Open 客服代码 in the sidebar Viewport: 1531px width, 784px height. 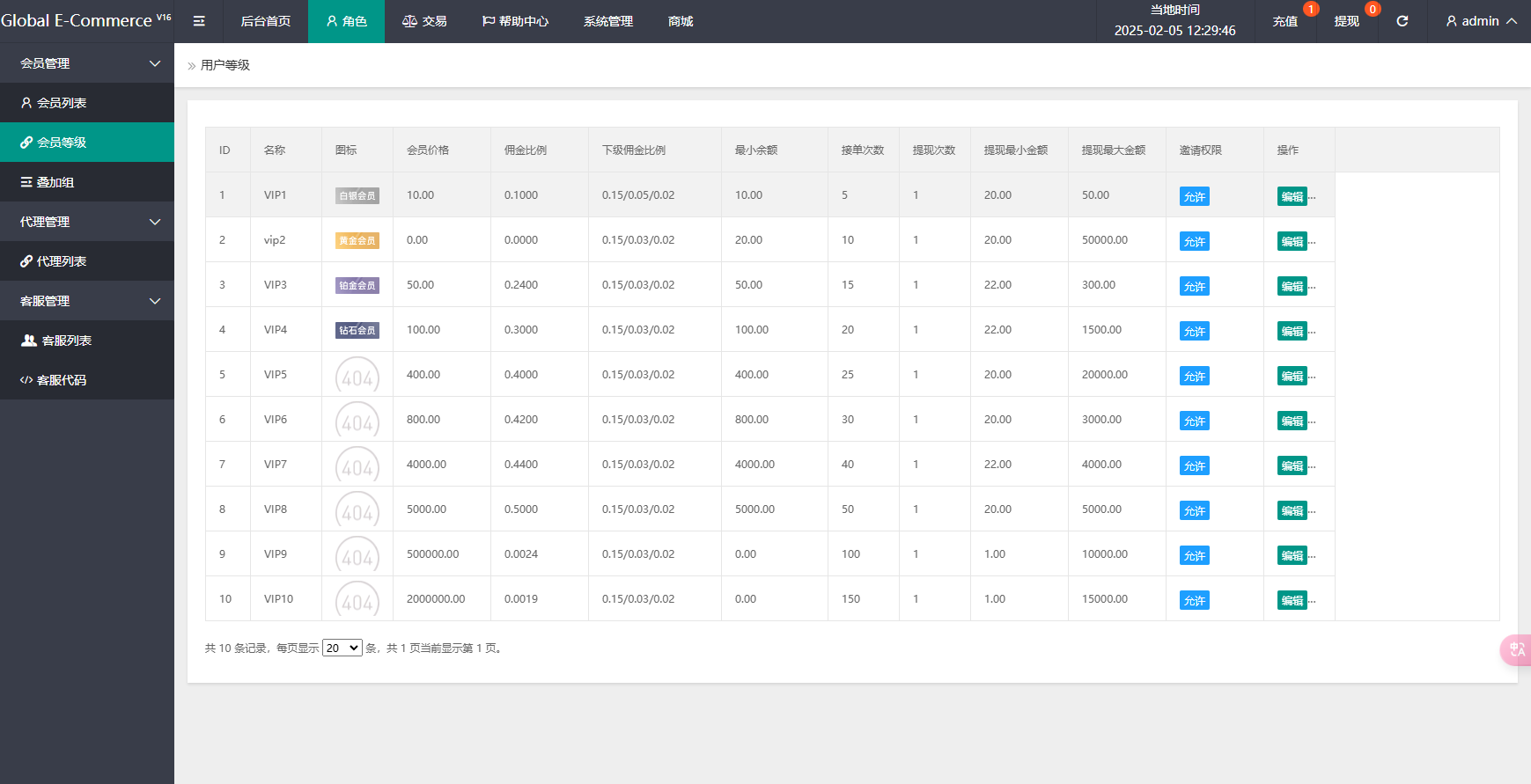[61, 380]
